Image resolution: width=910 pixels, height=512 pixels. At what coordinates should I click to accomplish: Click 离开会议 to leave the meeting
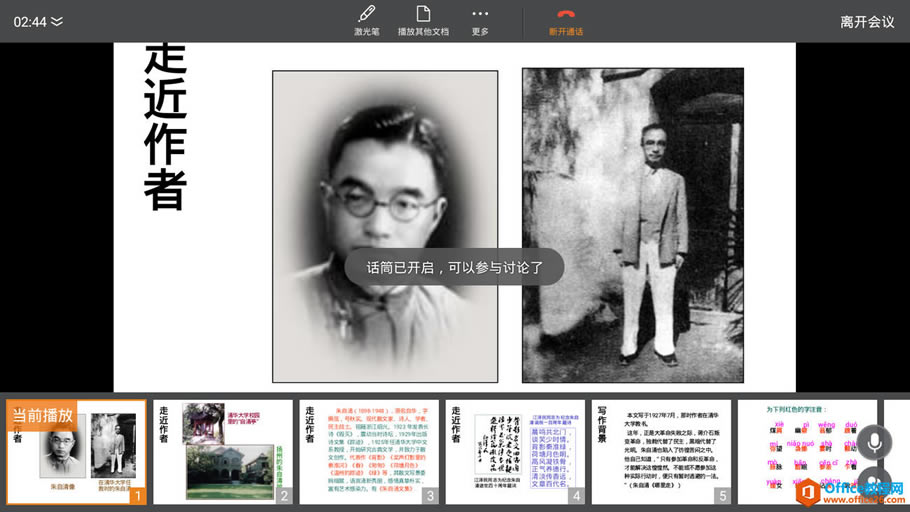[x=867, y=22]
